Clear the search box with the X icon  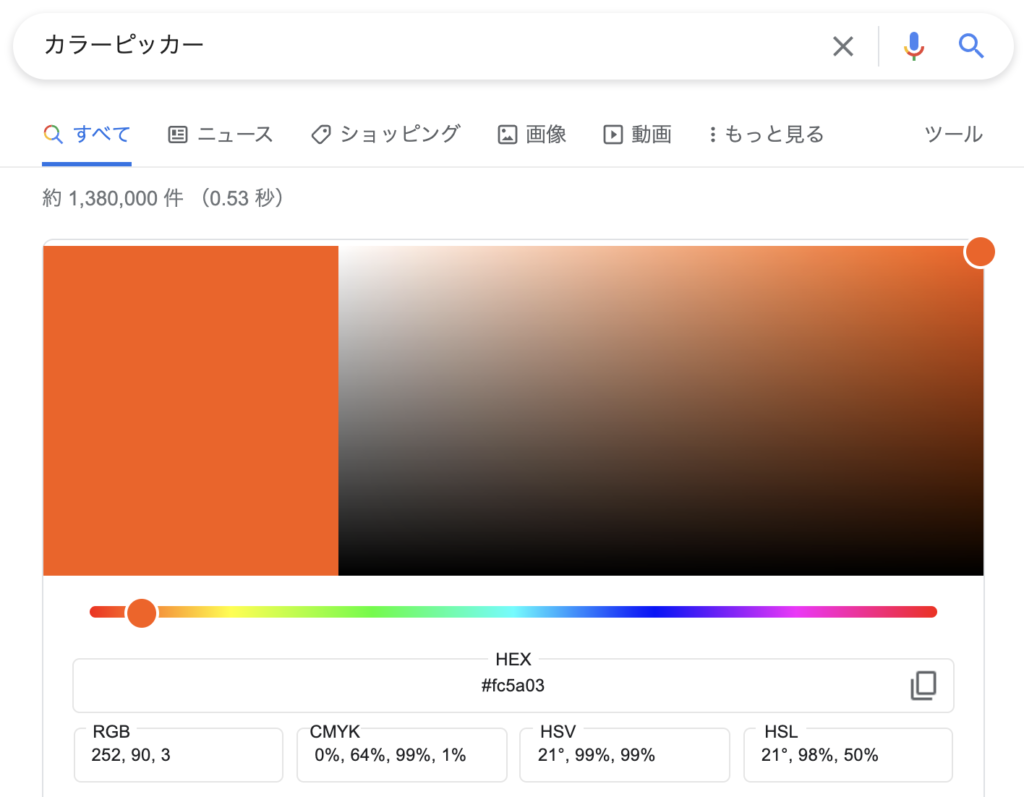coord(843,46)
